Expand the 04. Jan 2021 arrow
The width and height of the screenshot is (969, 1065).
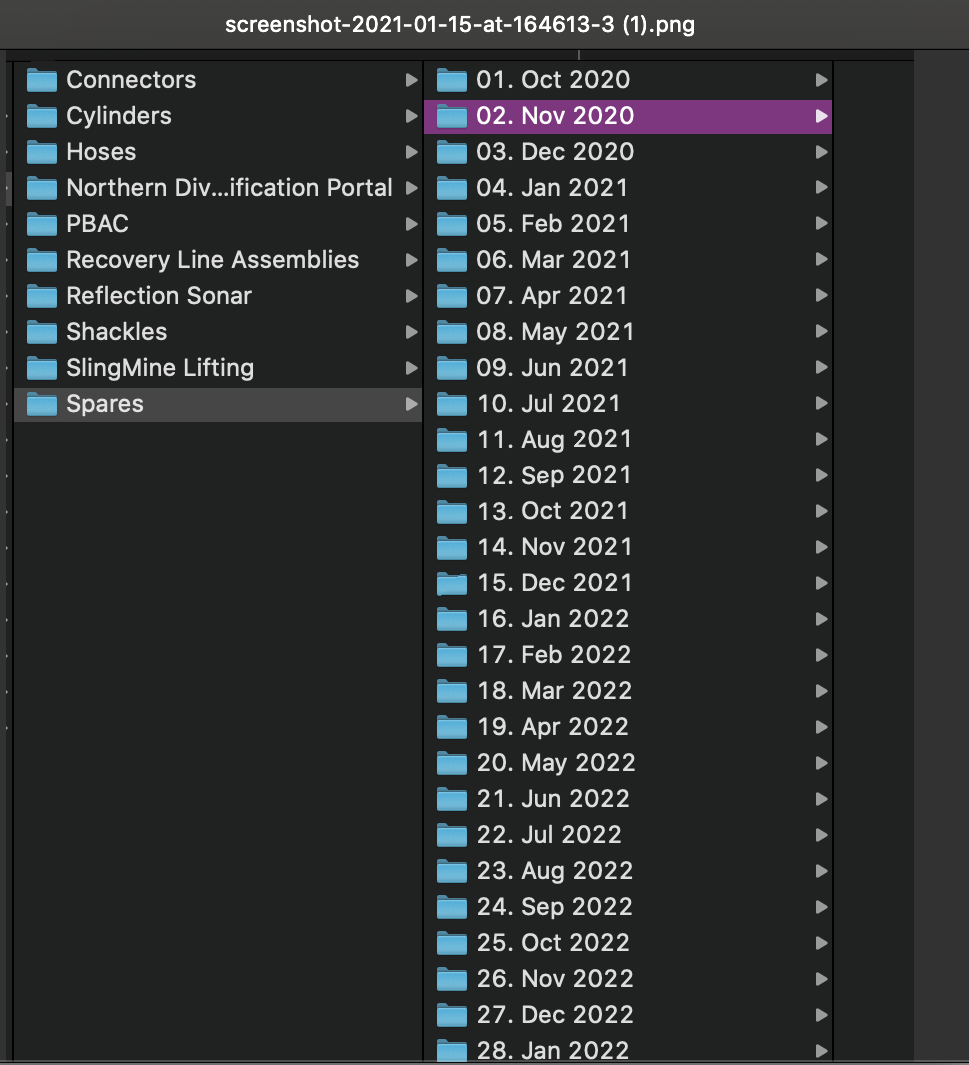click(x=822, y=187)
